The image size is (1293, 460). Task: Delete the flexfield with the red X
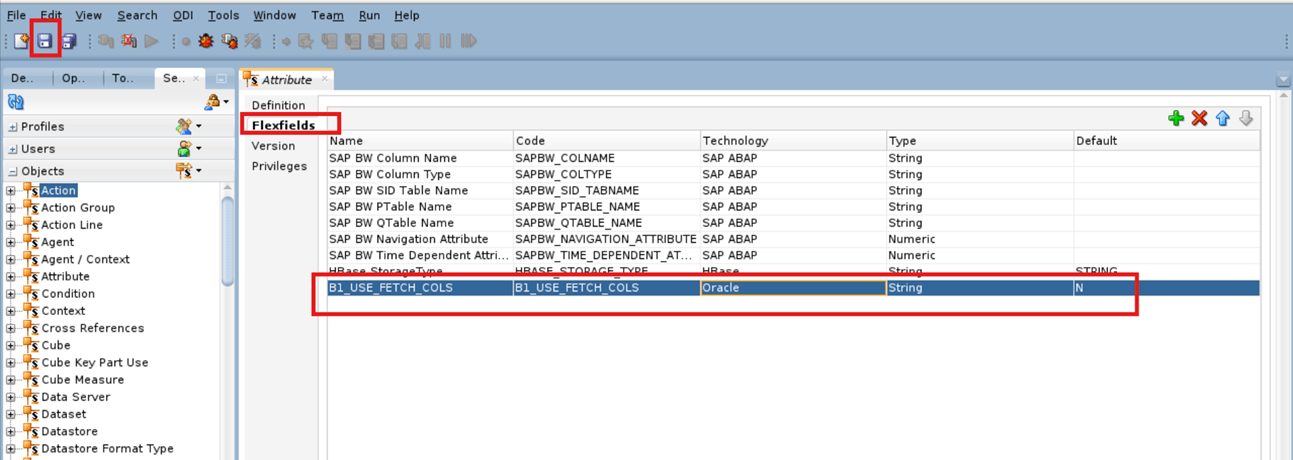tap(1199, 119)
